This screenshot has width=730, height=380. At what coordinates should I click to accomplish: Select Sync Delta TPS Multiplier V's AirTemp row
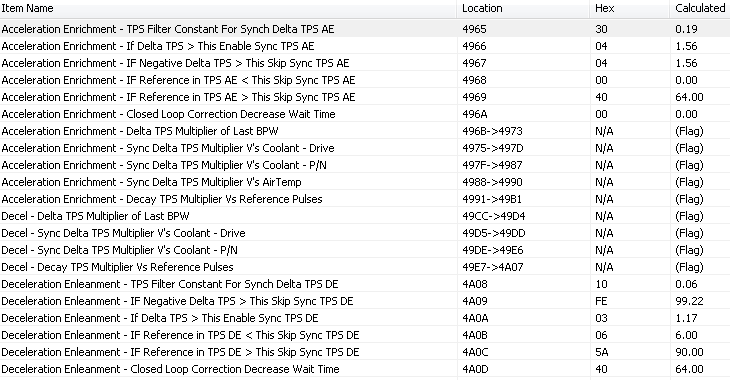[x=365, y=182]
